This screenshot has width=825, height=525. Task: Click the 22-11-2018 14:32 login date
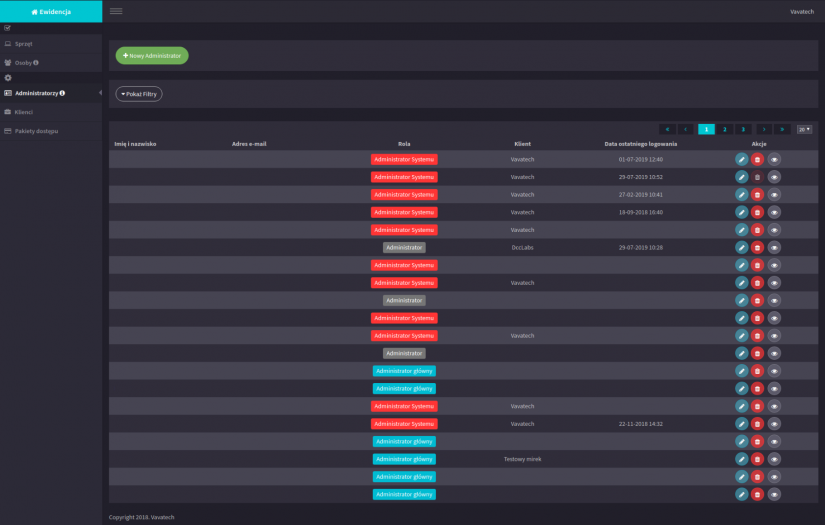pyautogui.click(x=640, y=424)
